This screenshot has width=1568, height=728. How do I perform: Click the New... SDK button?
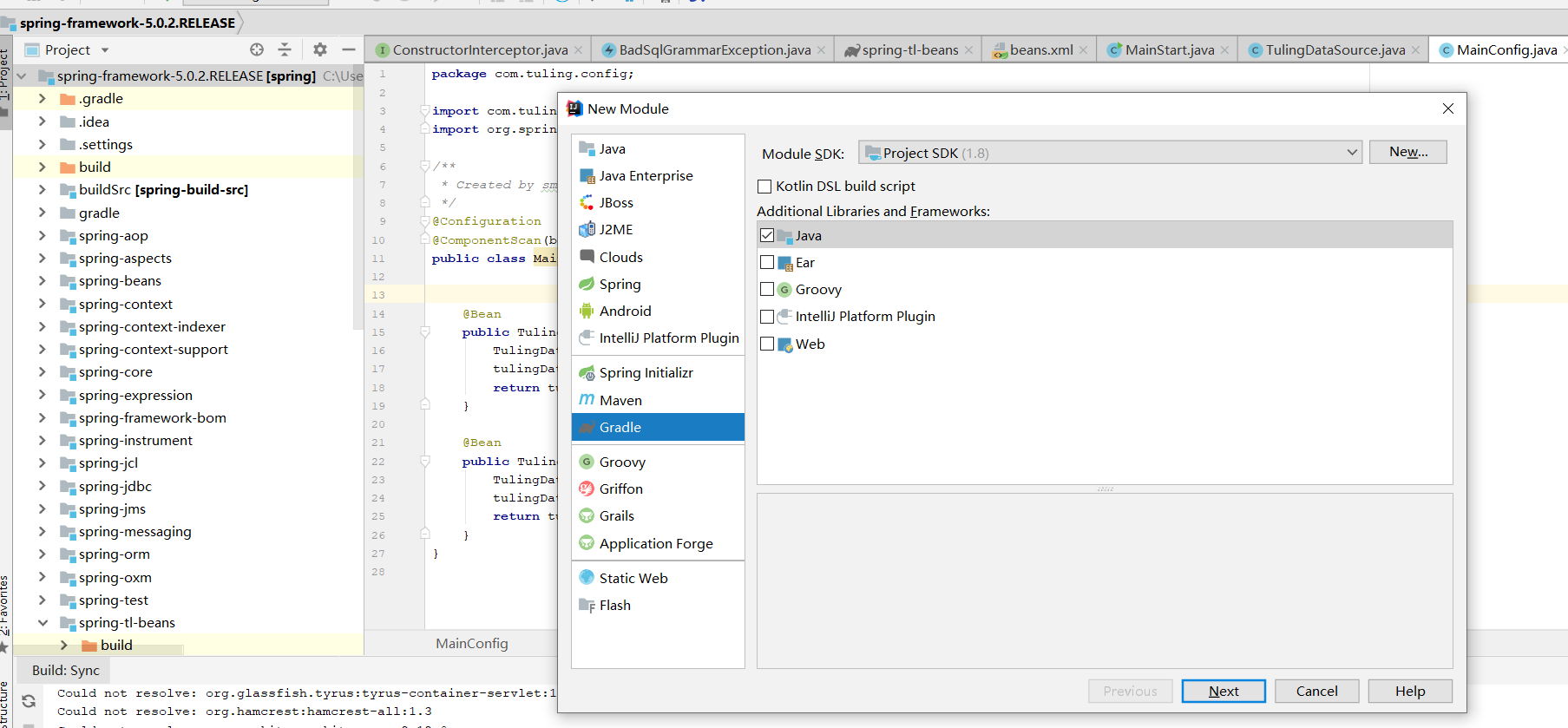pos(1408,152)
